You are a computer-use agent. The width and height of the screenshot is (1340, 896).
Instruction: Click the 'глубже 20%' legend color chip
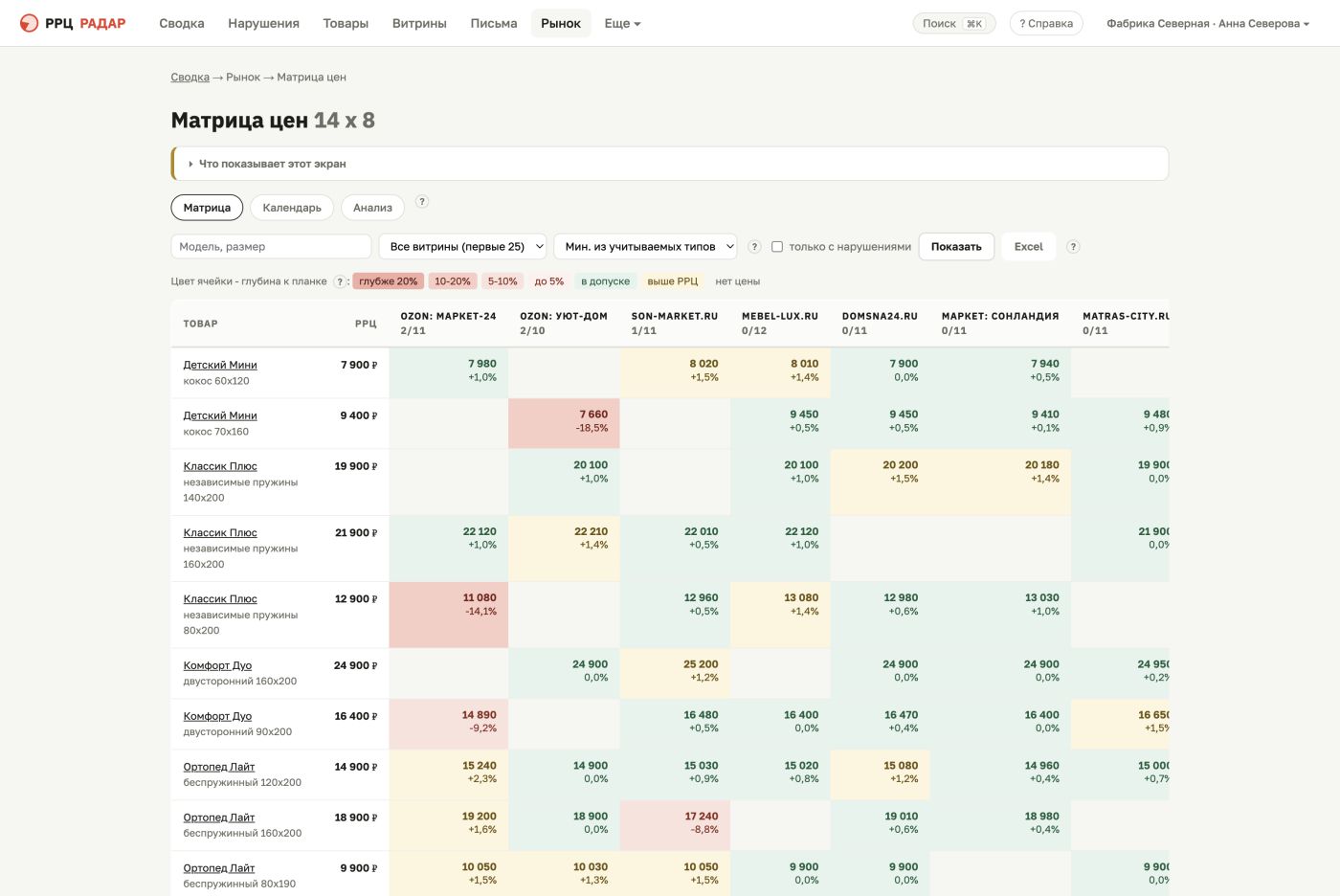(x=389, y=281)
